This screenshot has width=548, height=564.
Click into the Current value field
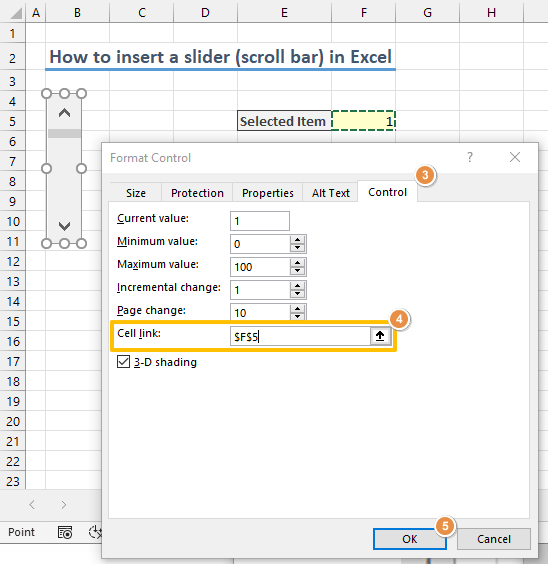(260, 221)
